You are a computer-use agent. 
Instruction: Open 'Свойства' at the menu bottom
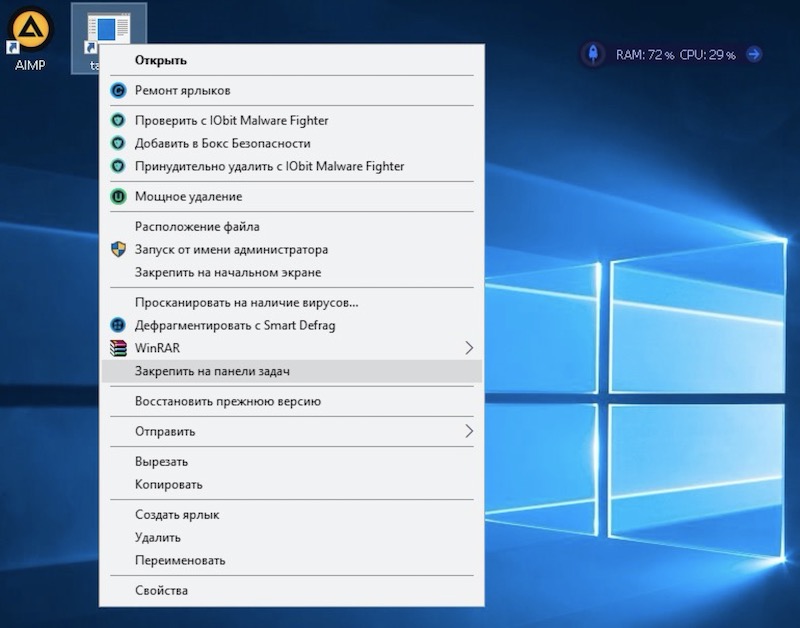tap(292, 591)
